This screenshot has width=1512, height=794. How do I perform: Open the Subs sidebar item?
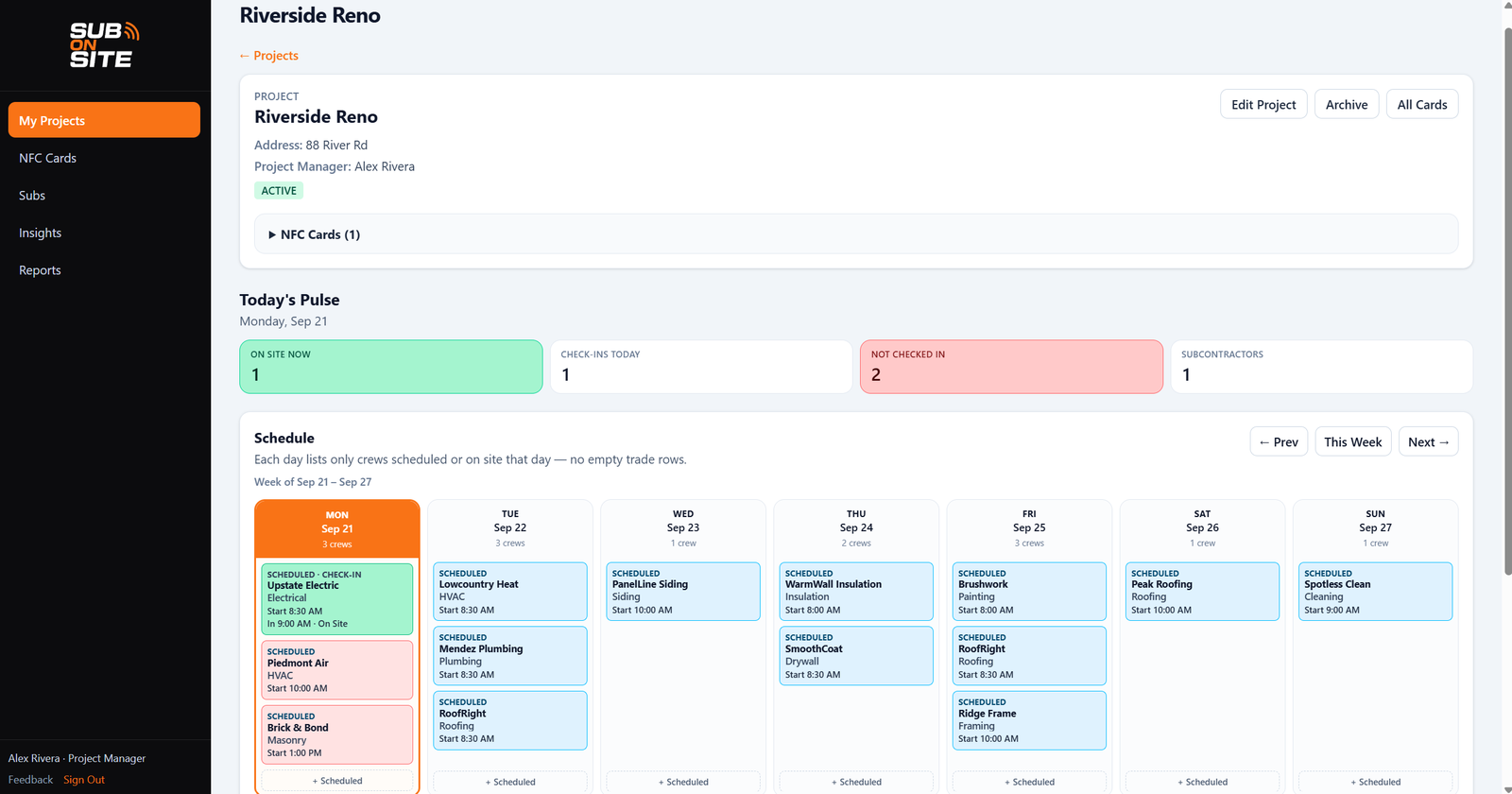[104, 196]
